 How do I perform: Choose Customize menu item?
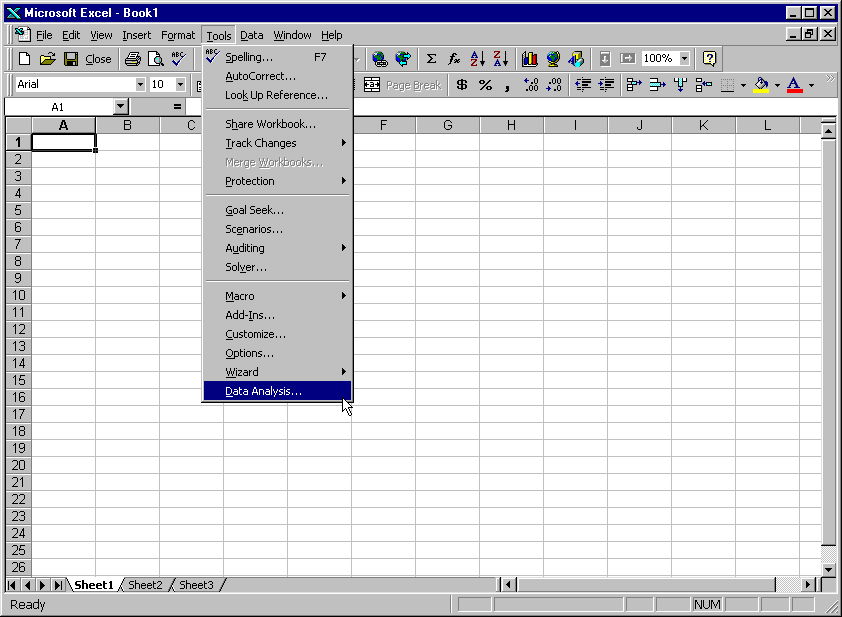[278, 334]
